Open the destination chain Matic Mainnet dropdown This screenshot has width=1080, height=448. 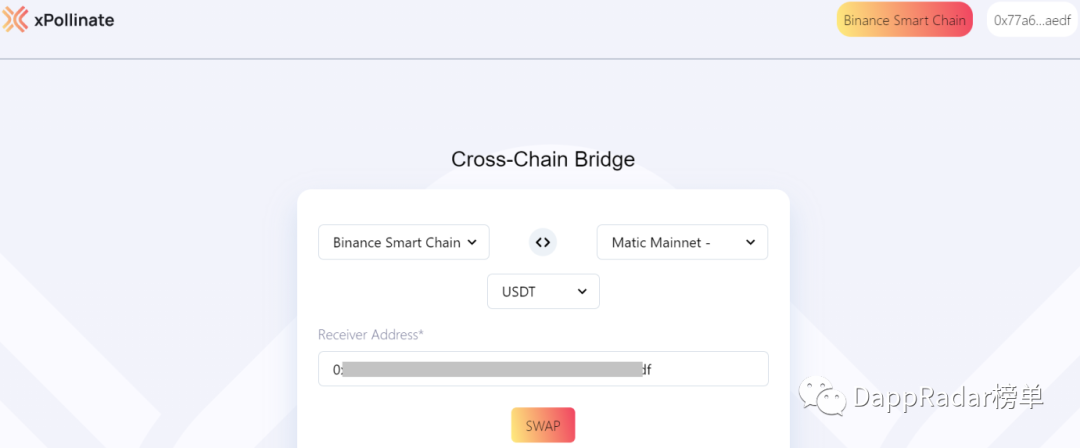pyautogui.click(x=682, y=242)
